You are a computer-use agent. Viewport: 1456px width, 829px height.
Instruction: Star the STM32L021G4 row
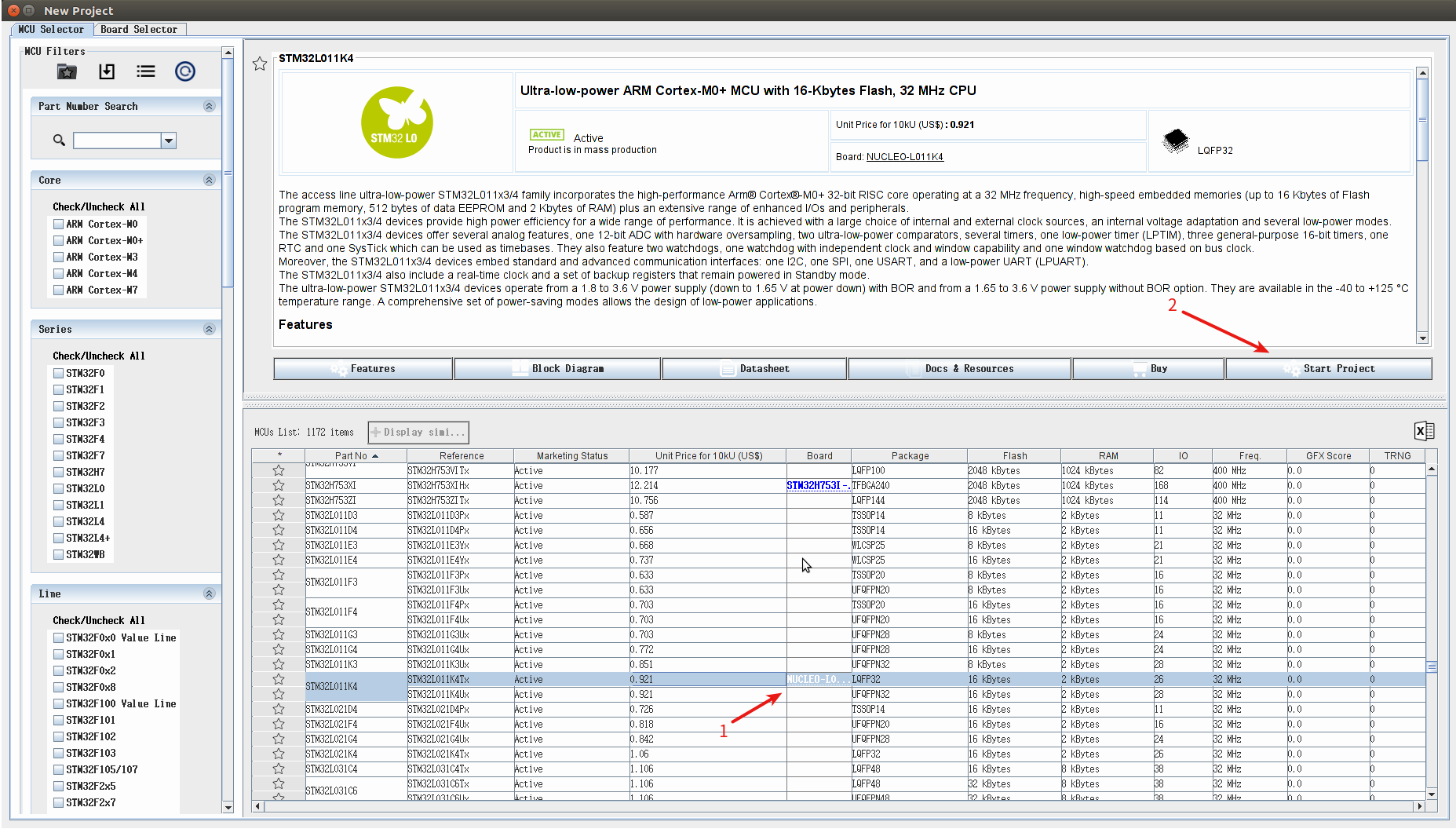(279, 739)
